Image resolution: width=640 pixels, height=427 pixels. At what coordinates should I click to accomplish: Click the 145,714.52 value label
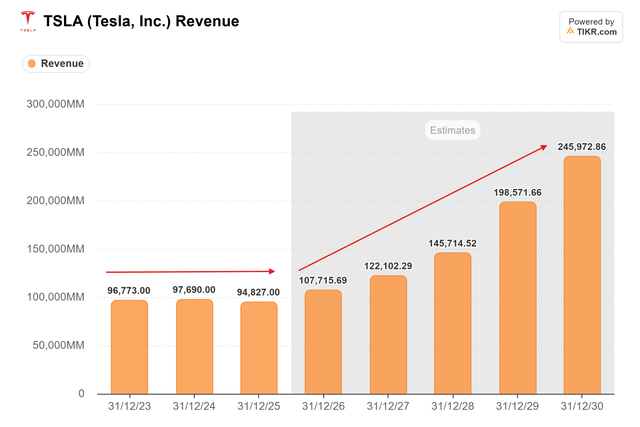click(x=452, y=243)
